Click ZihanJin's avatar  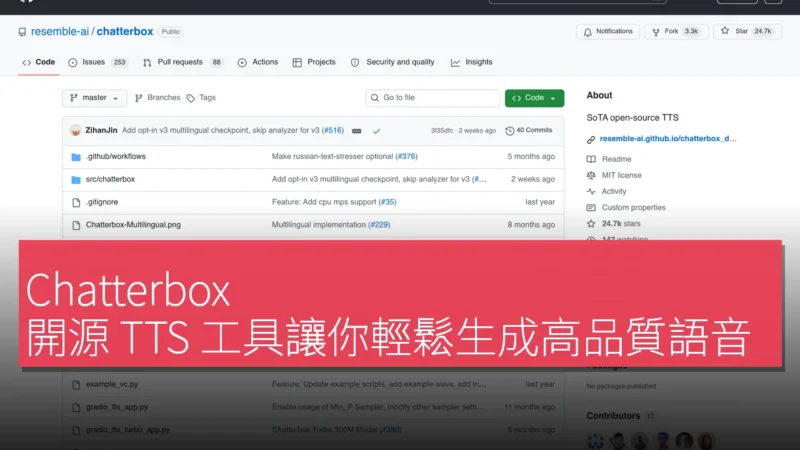76,131
